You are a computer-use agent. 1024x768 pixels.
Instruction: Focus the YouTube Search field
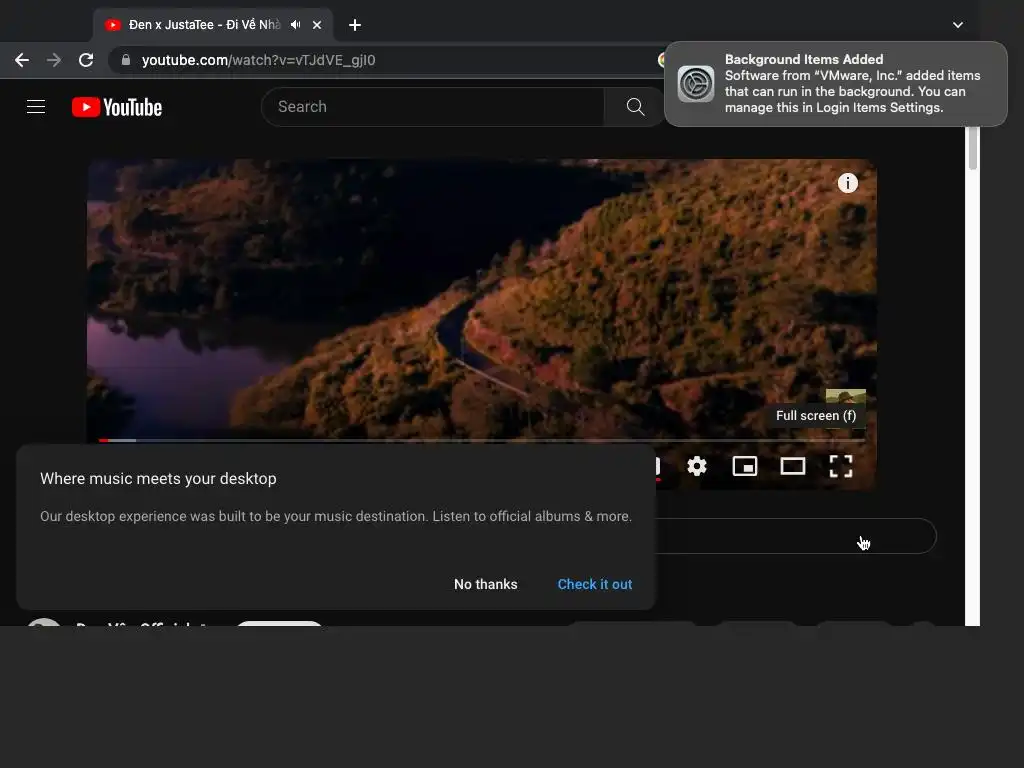click(x=432, y=106)
